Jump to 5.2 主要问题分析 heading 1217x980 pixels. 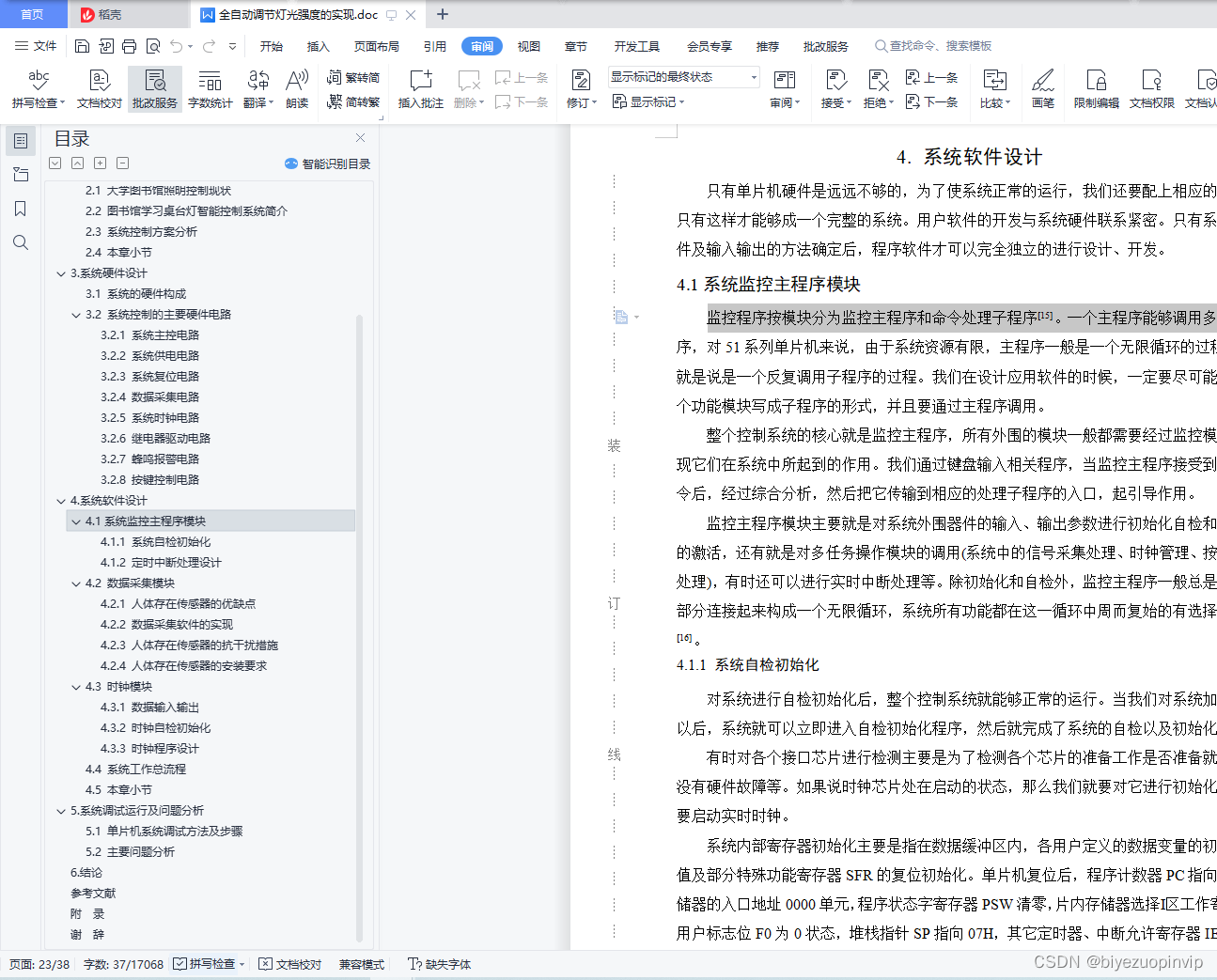[x=130, y=852]
